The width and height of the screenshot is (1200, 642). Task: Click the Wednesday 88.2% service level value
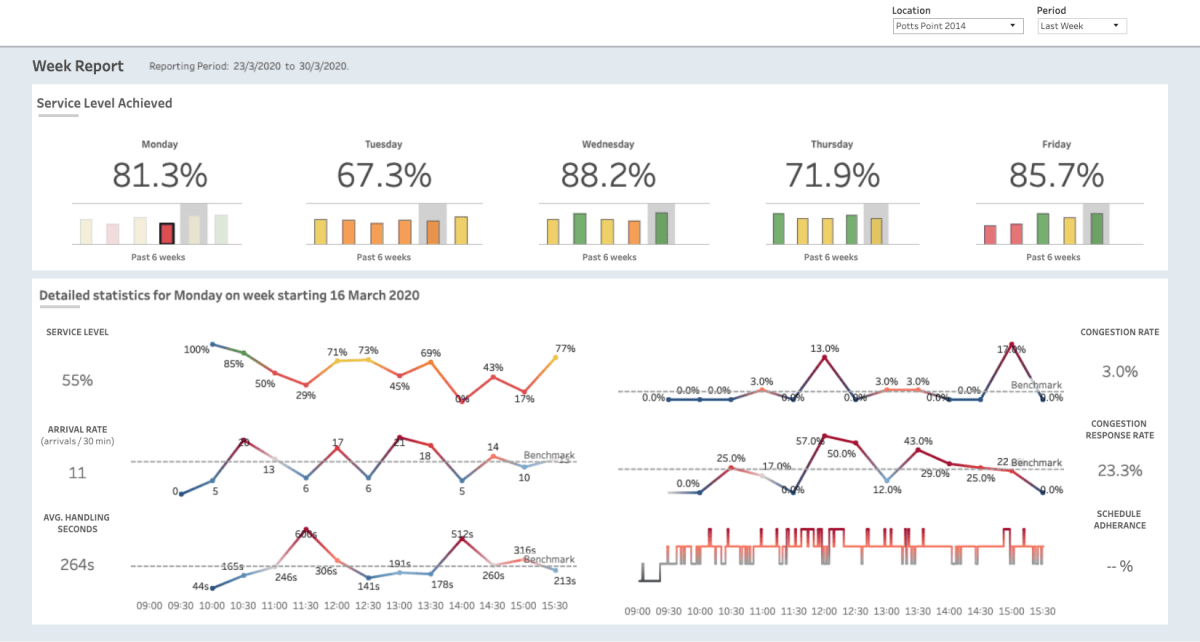pos(608,176)
